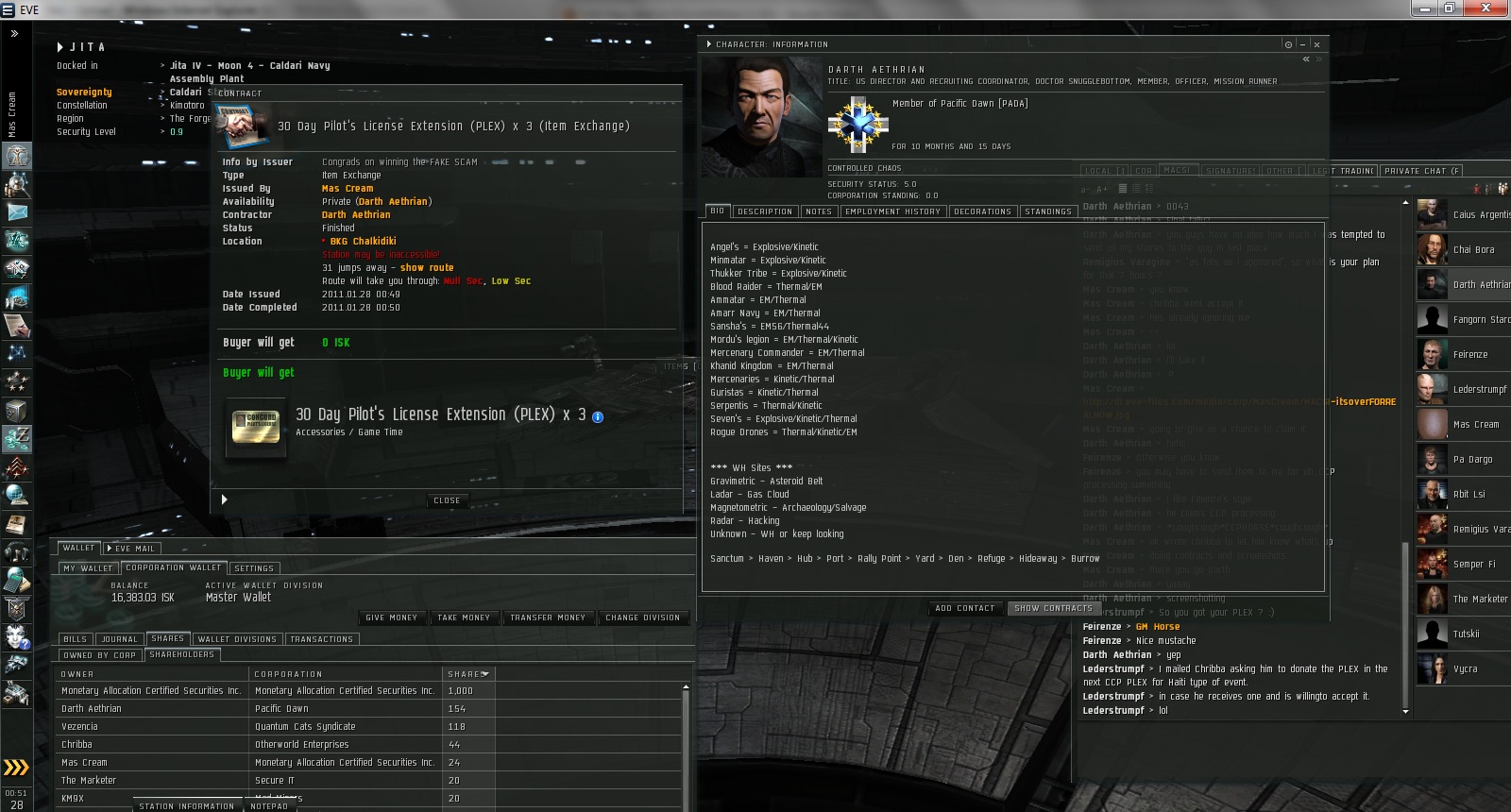Click the Add Contact button
The height and width of the screenshot is (812, 1511).
coord(964,608)
